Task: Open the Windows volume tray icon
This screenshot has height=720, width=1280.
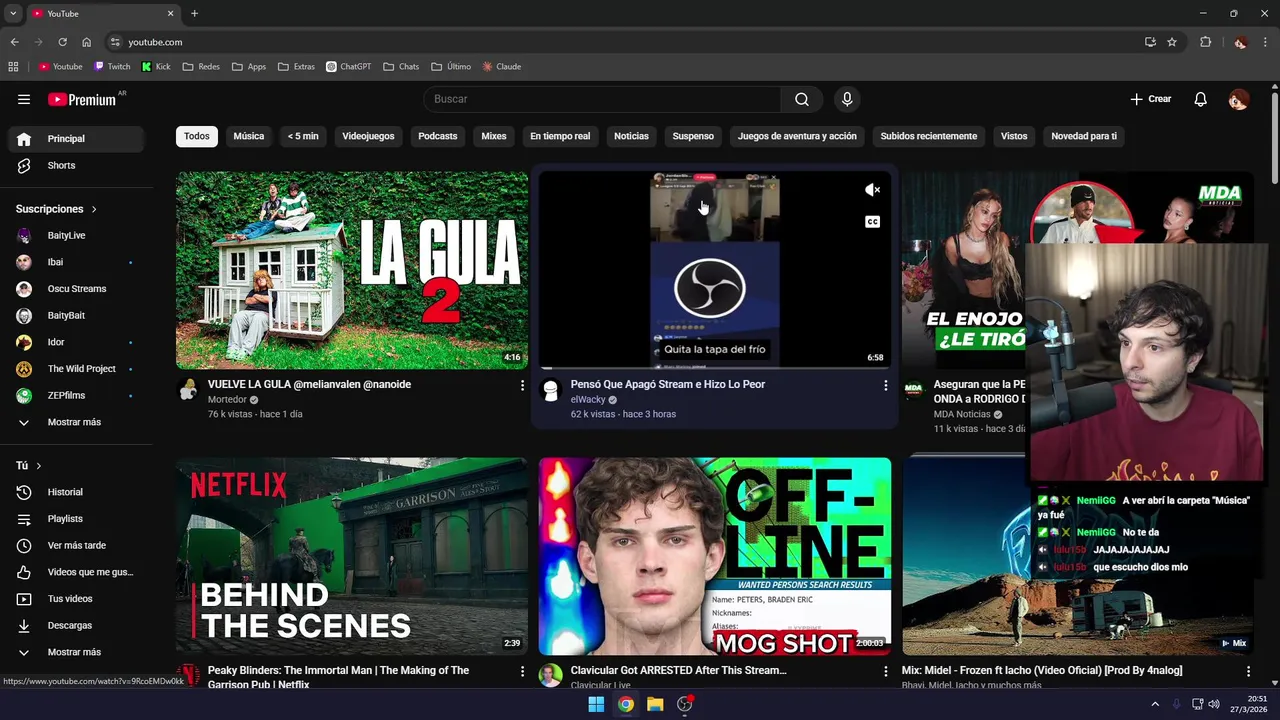Action: coord(1214,704)
